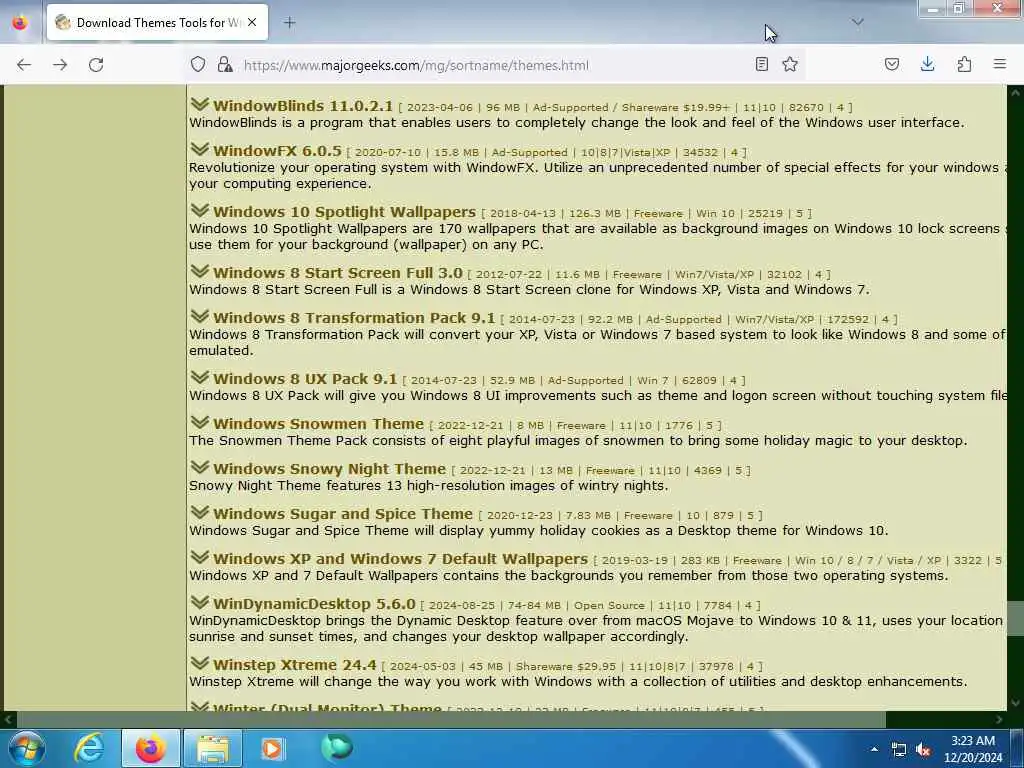
Task: Click the network tray icon
Action: click(899, 750)
